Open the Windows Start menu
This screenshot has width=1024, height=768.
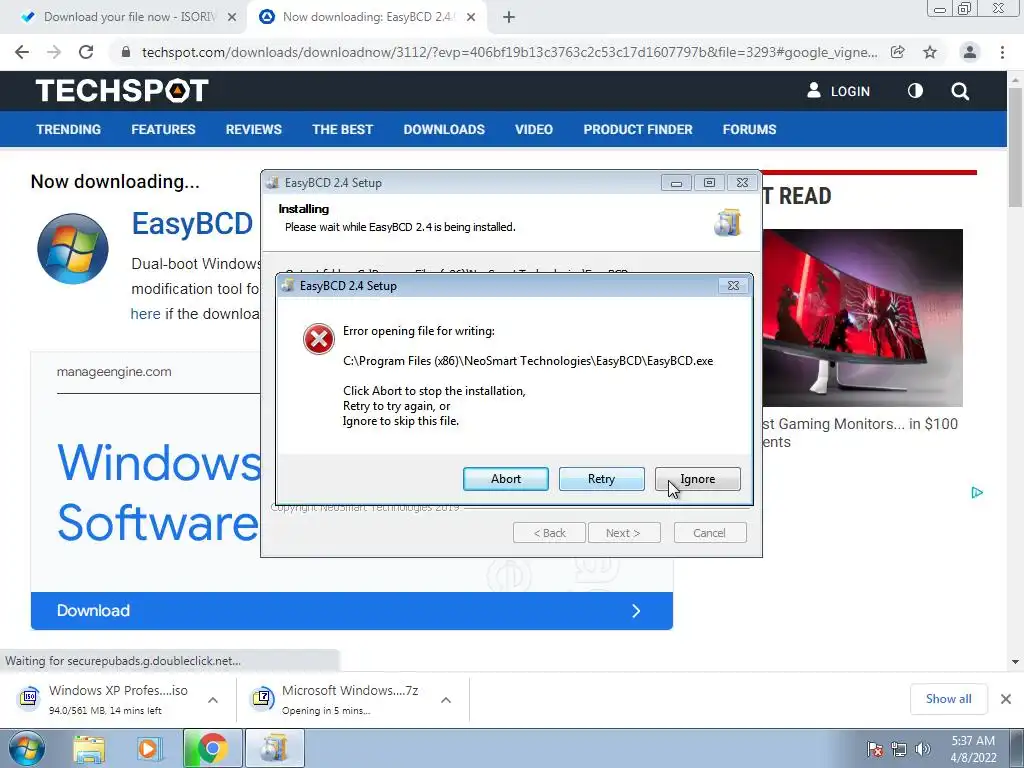pos(26,748)
